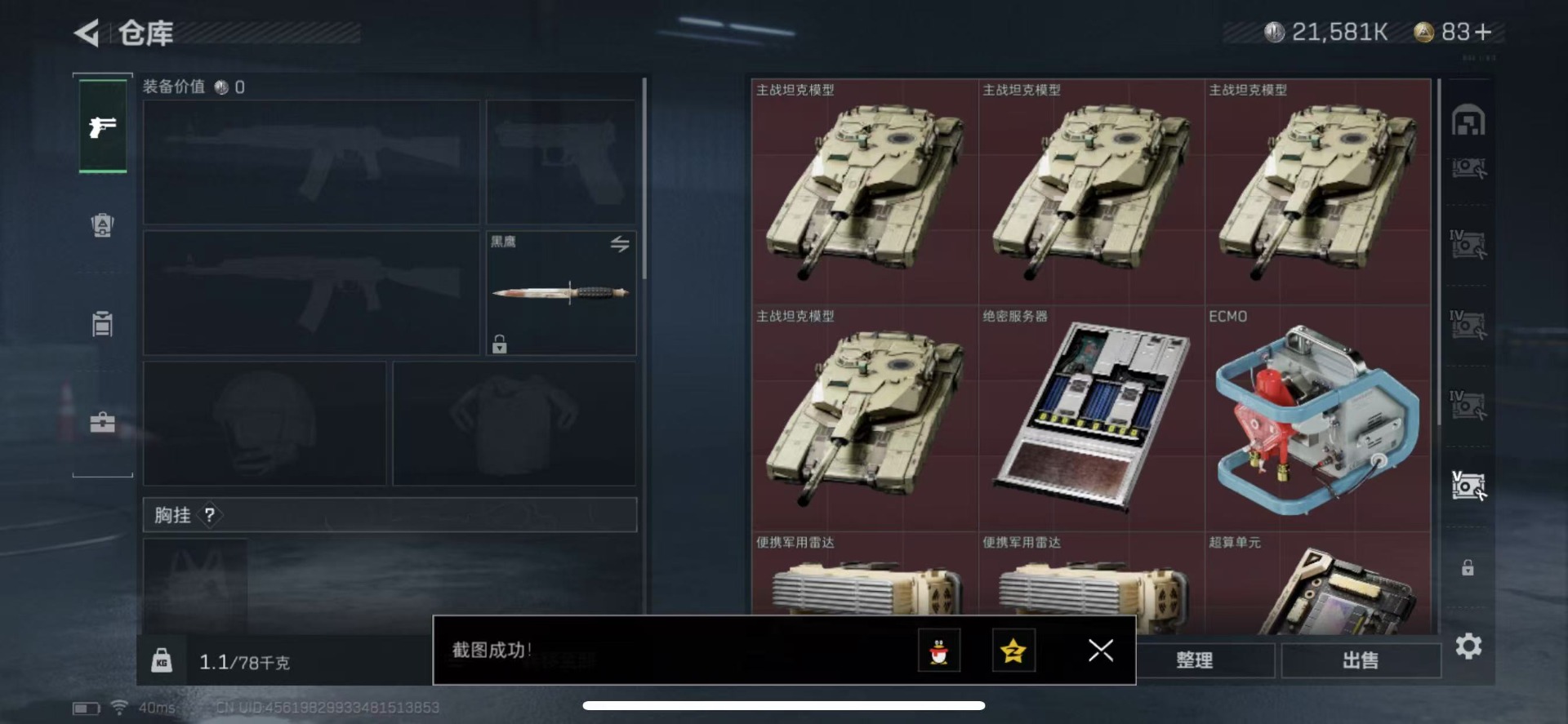Click the locked storage slot on right strip

click(x=1468, y=567)
